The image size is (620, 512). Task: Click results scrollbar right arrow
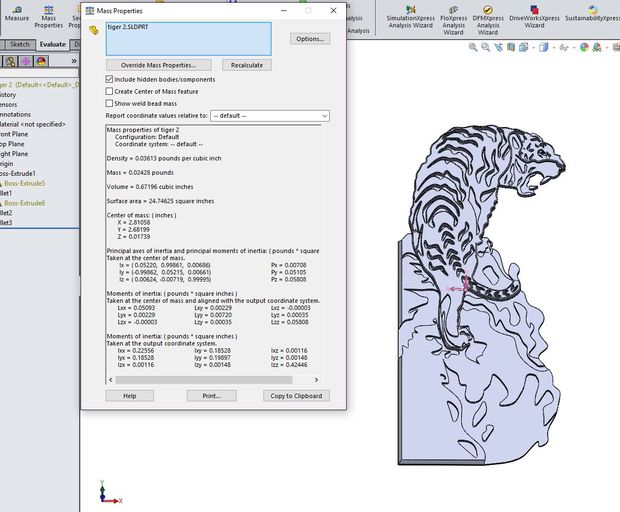[x=316, y=380]
